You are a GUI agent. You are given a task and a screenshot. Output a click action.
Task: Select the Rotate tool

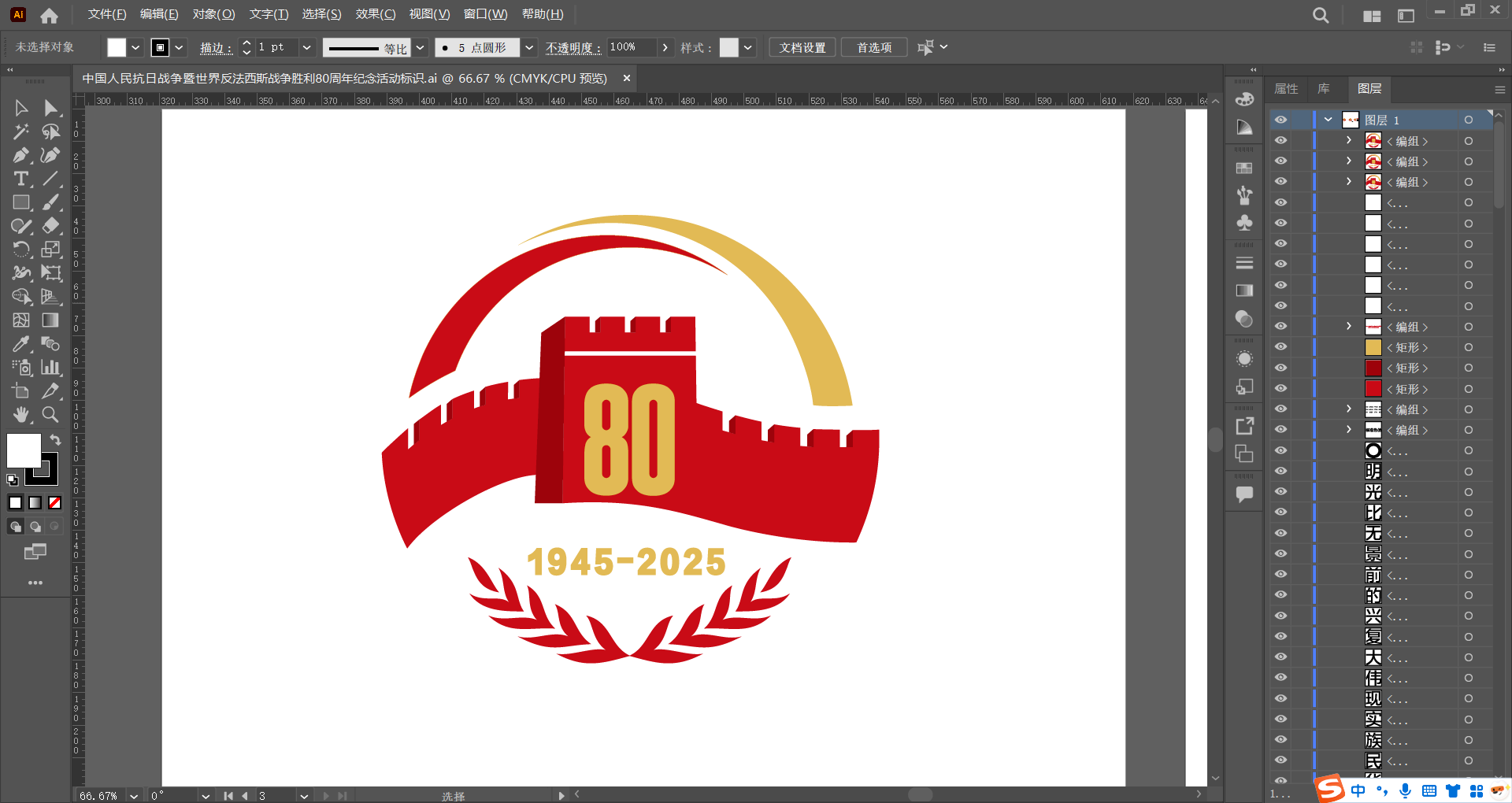tap(21, 250)
